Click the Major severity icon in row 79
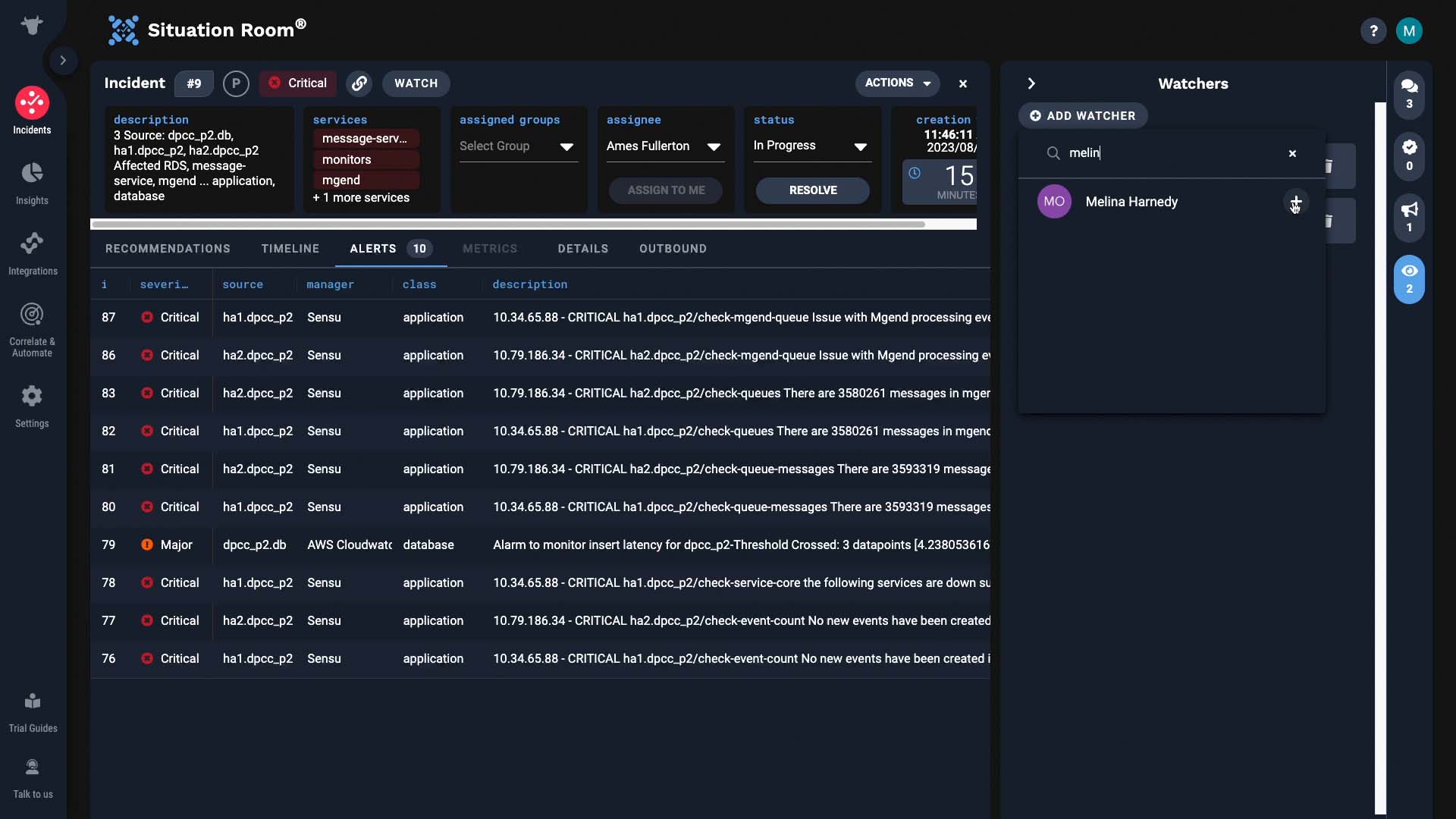 tap(147, 544)
